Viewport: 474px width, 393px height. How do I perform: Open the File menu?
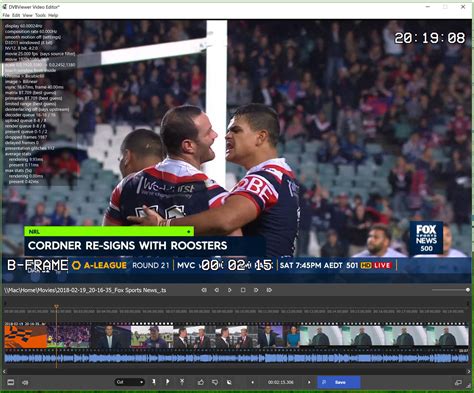point(6,15)
